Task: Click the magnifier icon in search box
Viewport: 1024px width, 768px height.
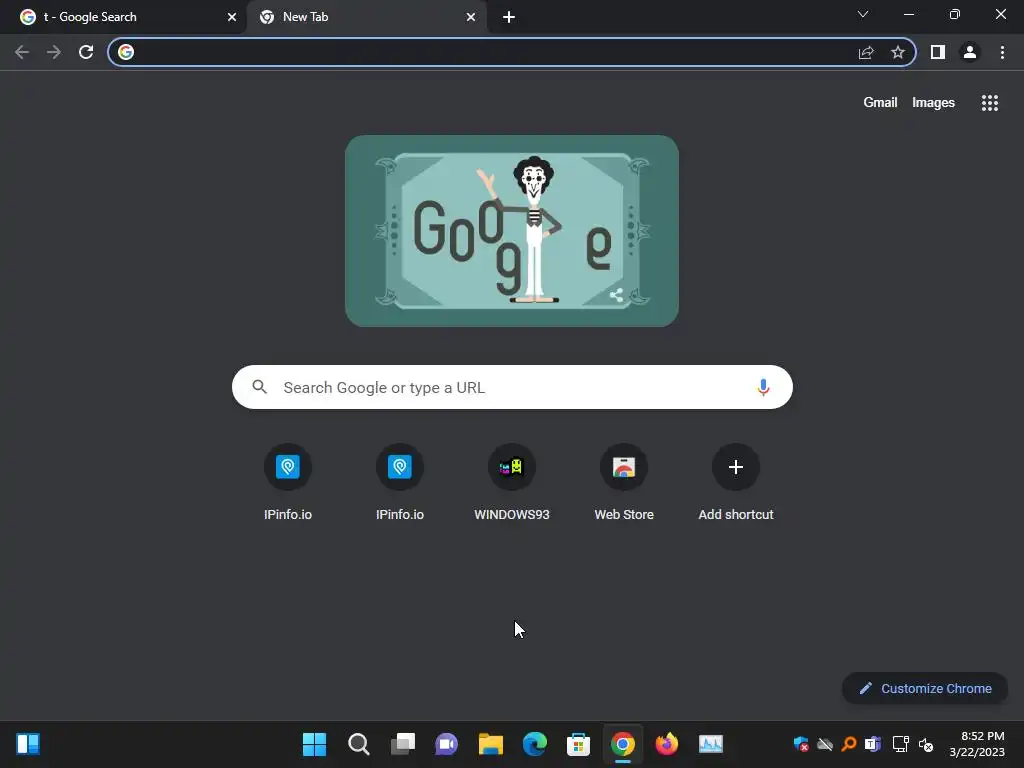Action: [260, 387]
